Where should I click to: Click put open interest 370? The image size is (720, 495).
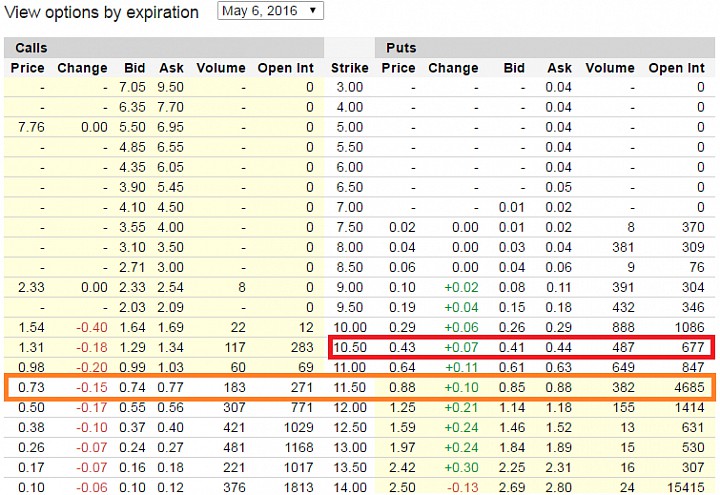(x=693, y=227)
